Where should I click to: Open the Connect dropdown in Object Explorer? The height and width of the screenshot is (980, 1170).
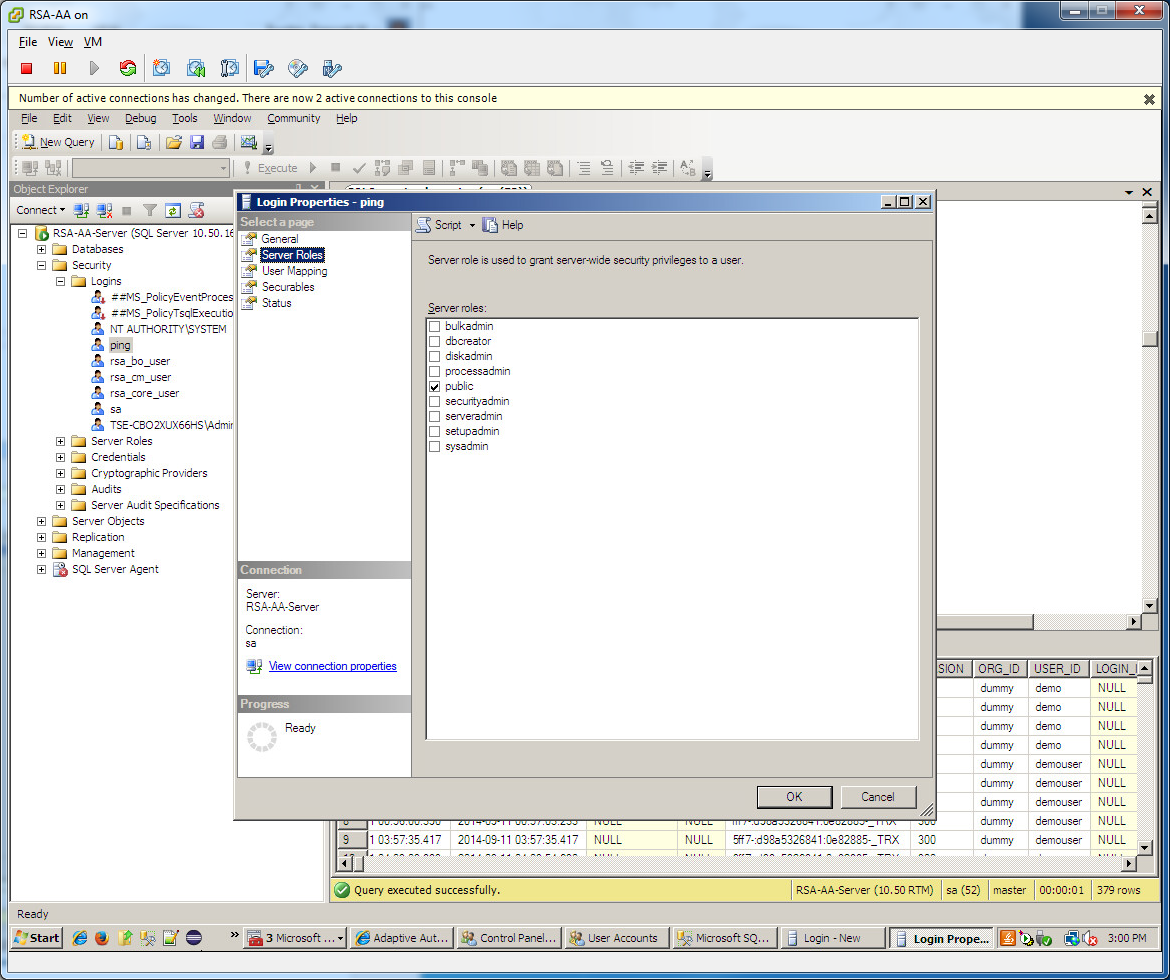40,210
